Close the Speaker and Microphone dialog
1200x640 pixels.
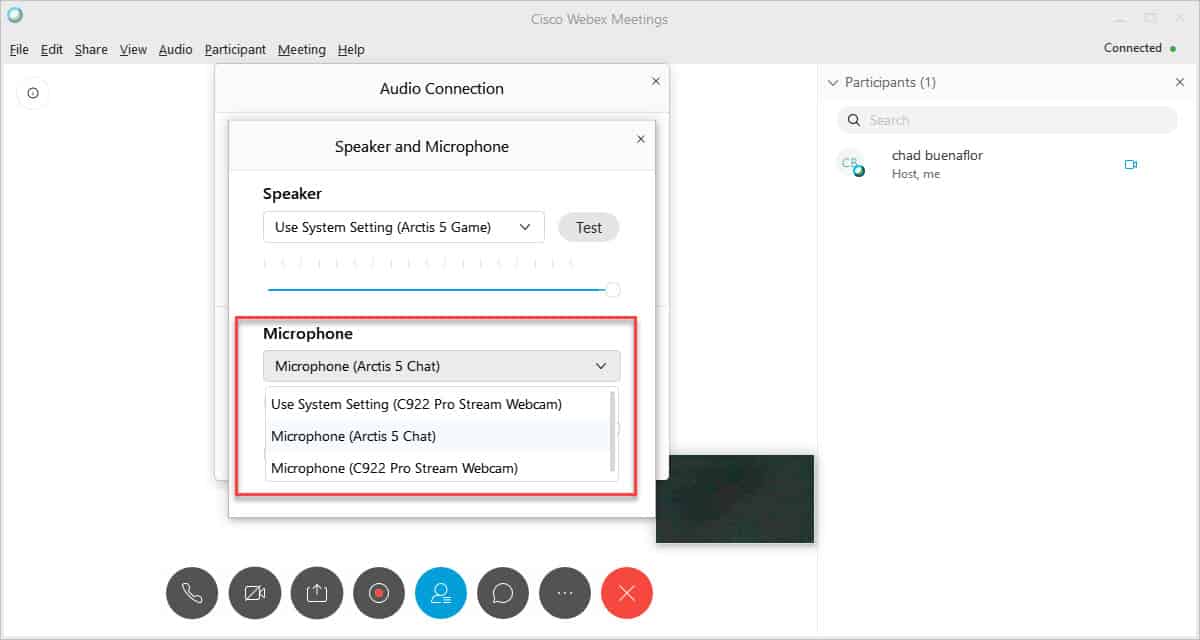click(641, 139)
